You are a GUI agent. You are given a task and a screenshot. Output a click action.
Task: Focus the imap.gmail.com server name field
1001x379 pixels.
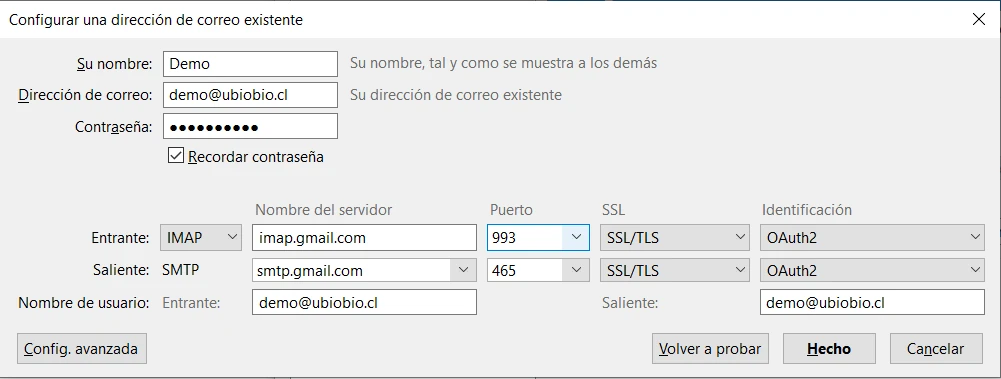(x=365, y=237)
